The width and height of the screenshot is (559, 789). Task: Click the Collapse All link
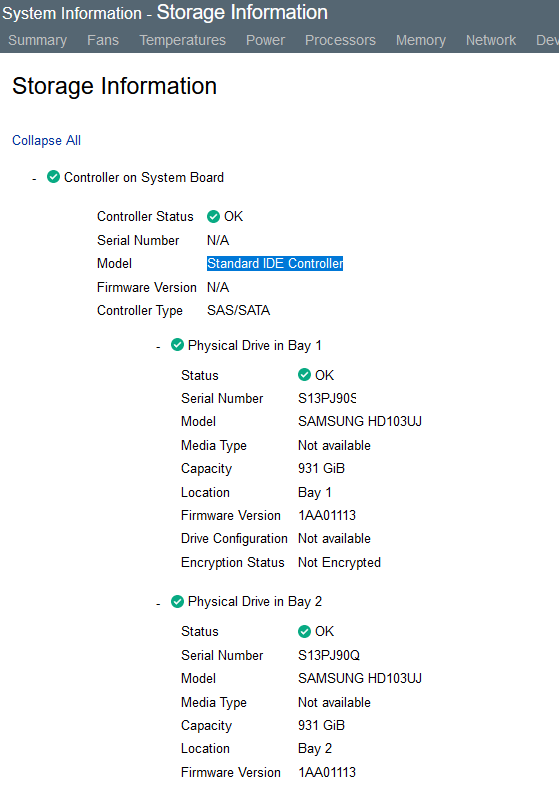click(x=46, y=140)
